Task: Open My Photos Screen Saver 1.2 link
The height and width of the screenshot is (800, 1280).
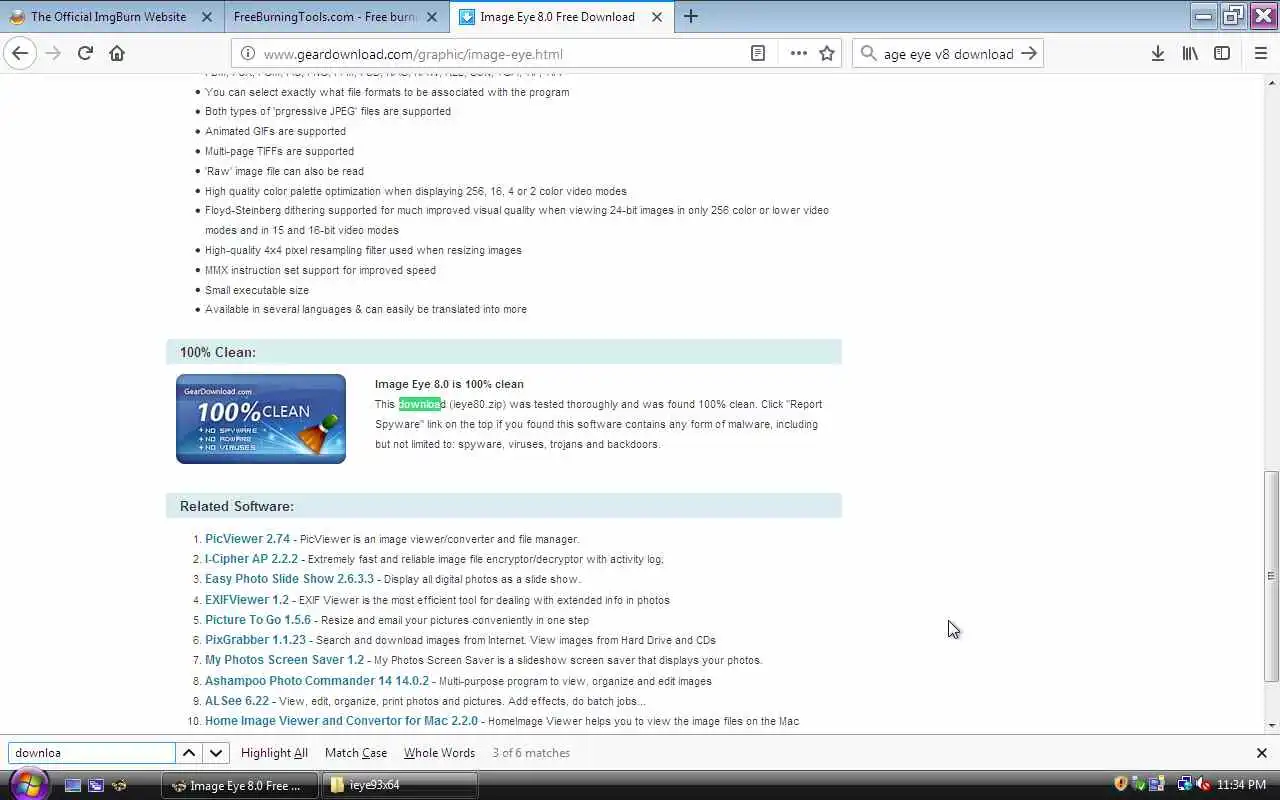Action: pyautogui.click(x=284, y=660)
